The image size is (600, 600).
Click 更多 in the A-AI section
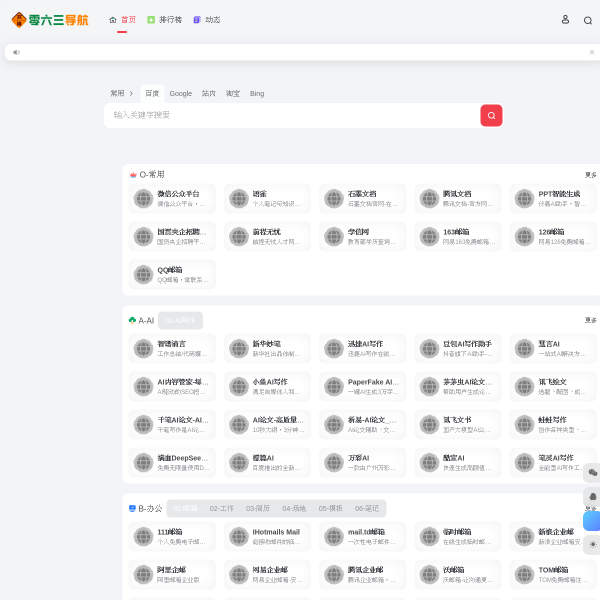[590, 320]
